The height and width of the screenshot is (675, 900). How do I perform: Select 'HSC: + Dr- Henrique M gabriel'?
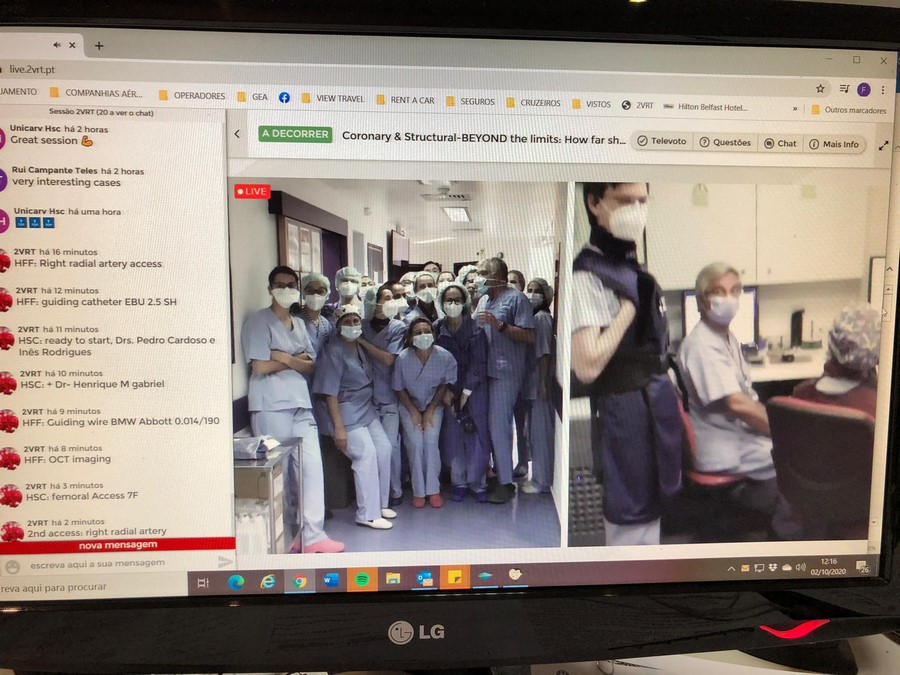pos(92,383)
